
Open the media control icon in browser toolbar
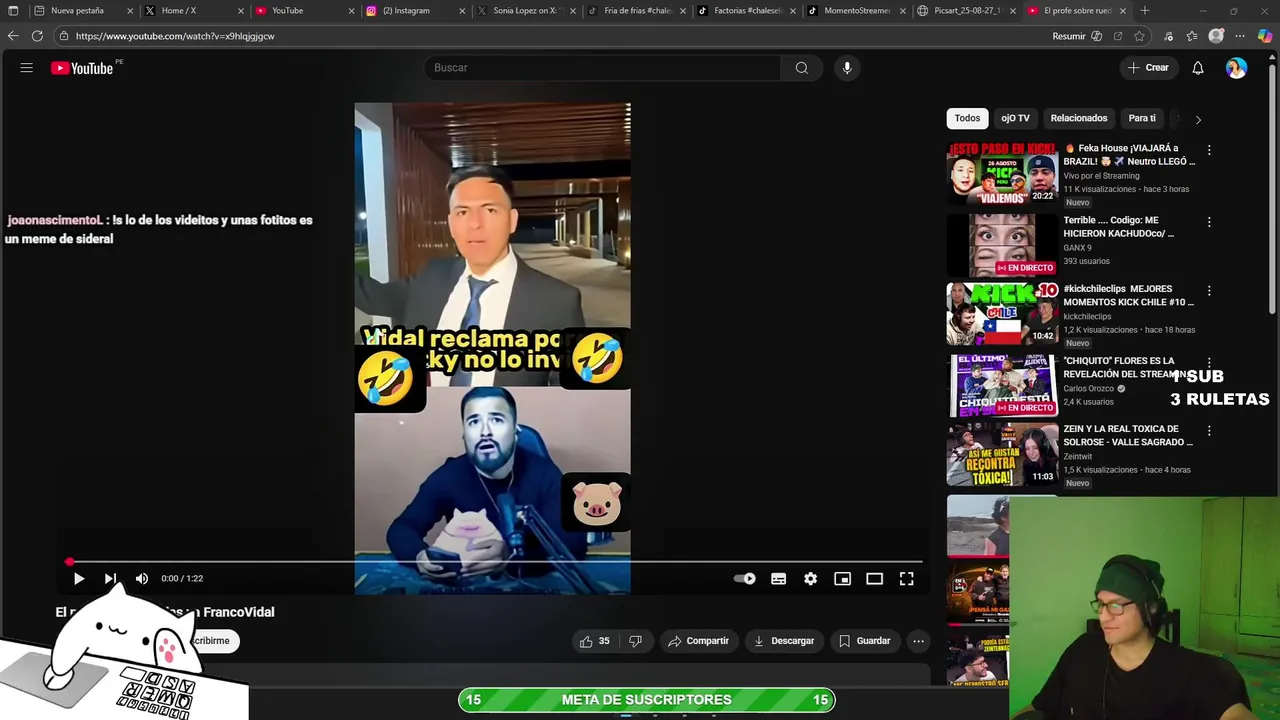coord(1168,36)
